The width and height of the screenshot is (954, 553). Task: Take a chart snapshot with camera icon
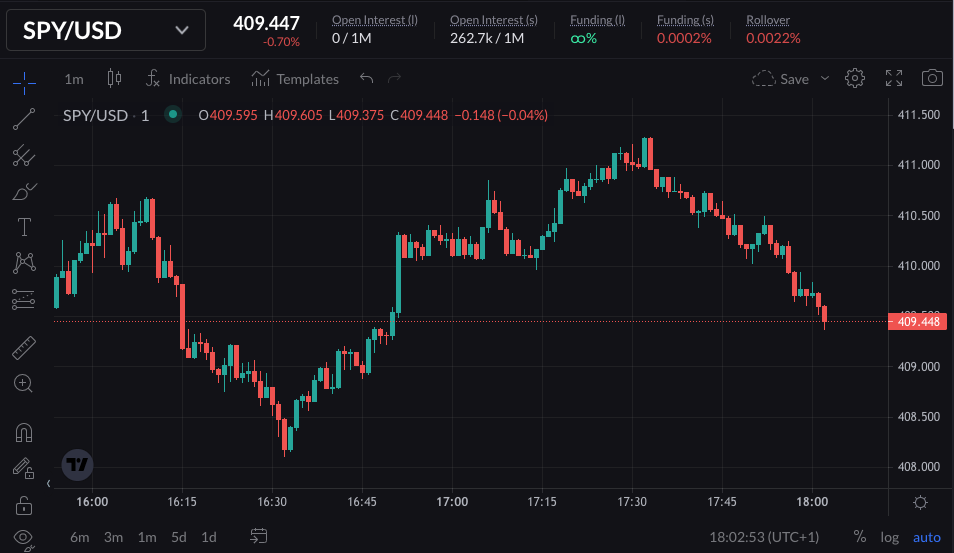point(932,78)
